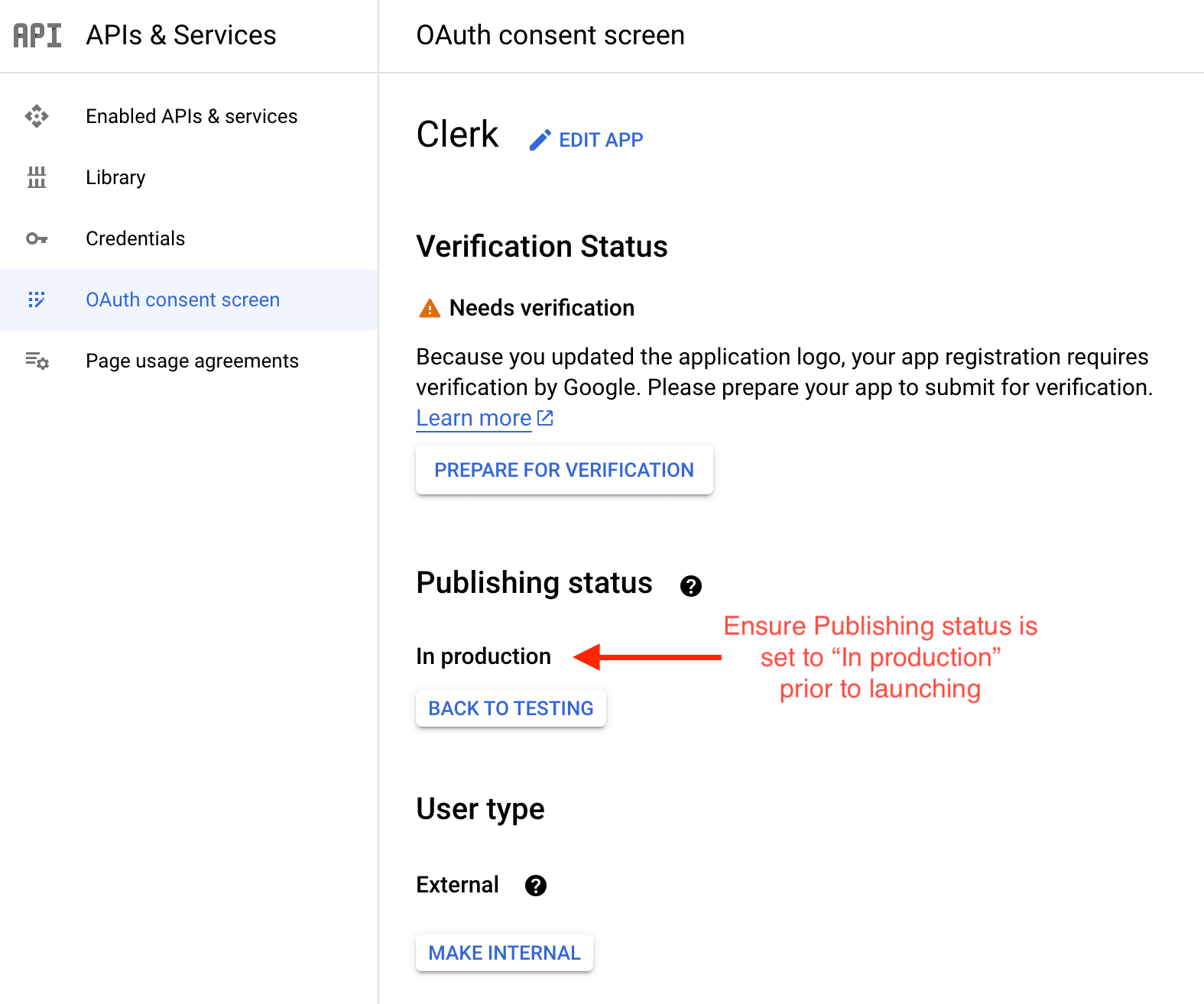Click EDIT APP next to Clerk
Viewport: 1204px width, 1004px height.
(601, 139)
